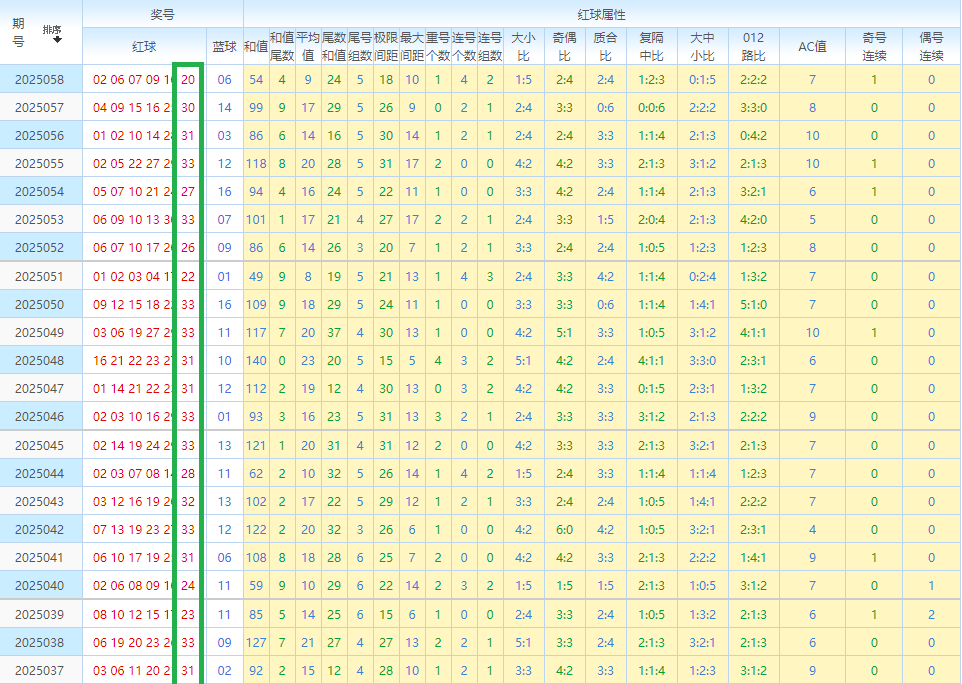Click the 和值 column header
962x684 pixels.
[x=256, y=46]
